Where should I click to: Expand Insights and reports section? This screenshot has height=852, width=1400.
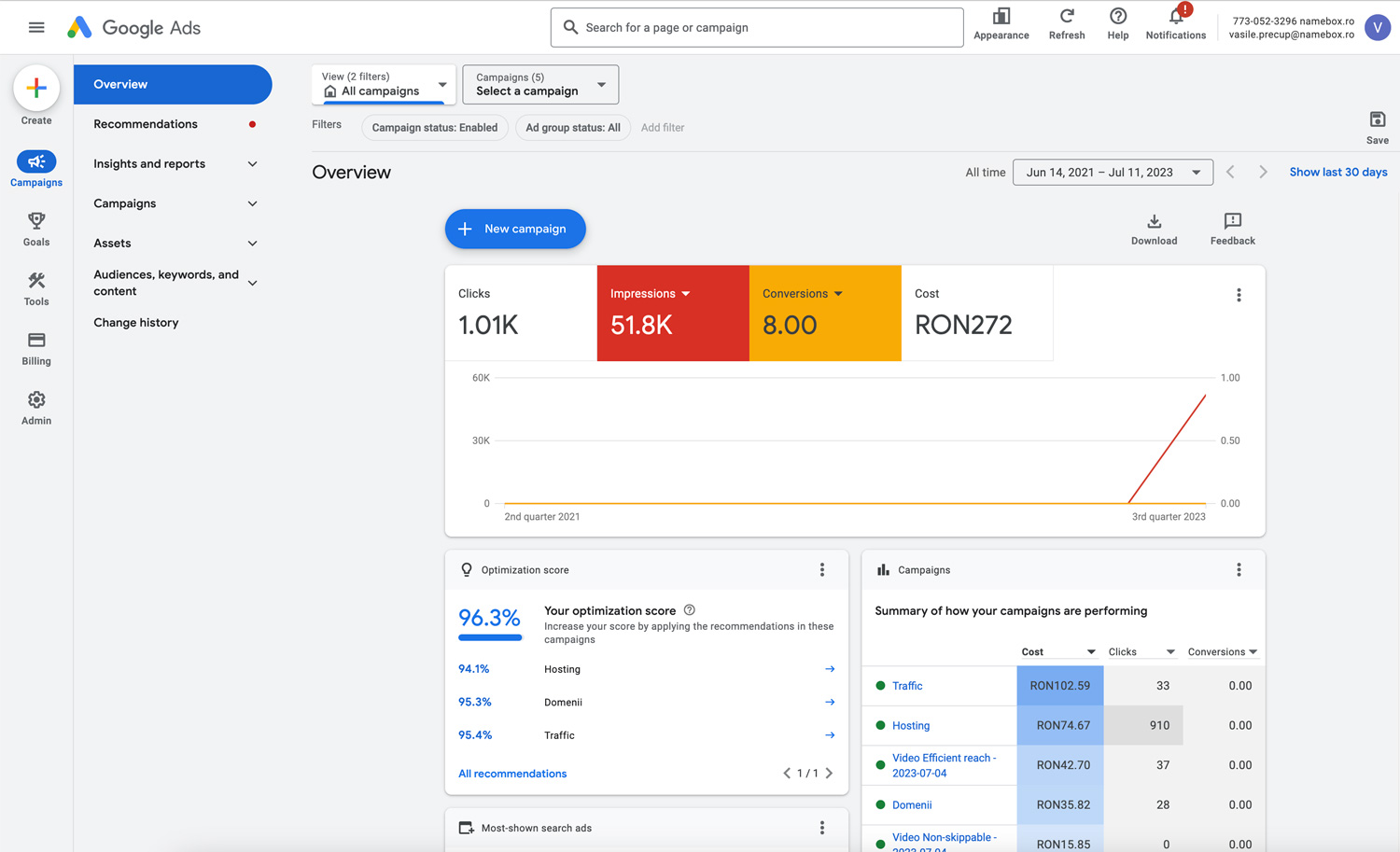[252, 163]
